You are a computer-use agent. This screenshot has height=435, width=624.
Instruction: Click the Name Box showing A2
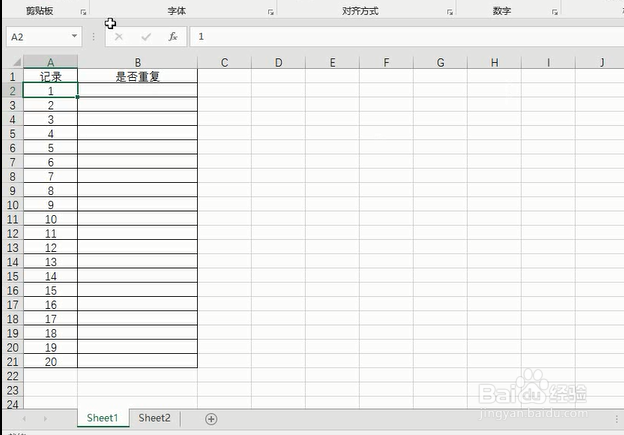38,37
